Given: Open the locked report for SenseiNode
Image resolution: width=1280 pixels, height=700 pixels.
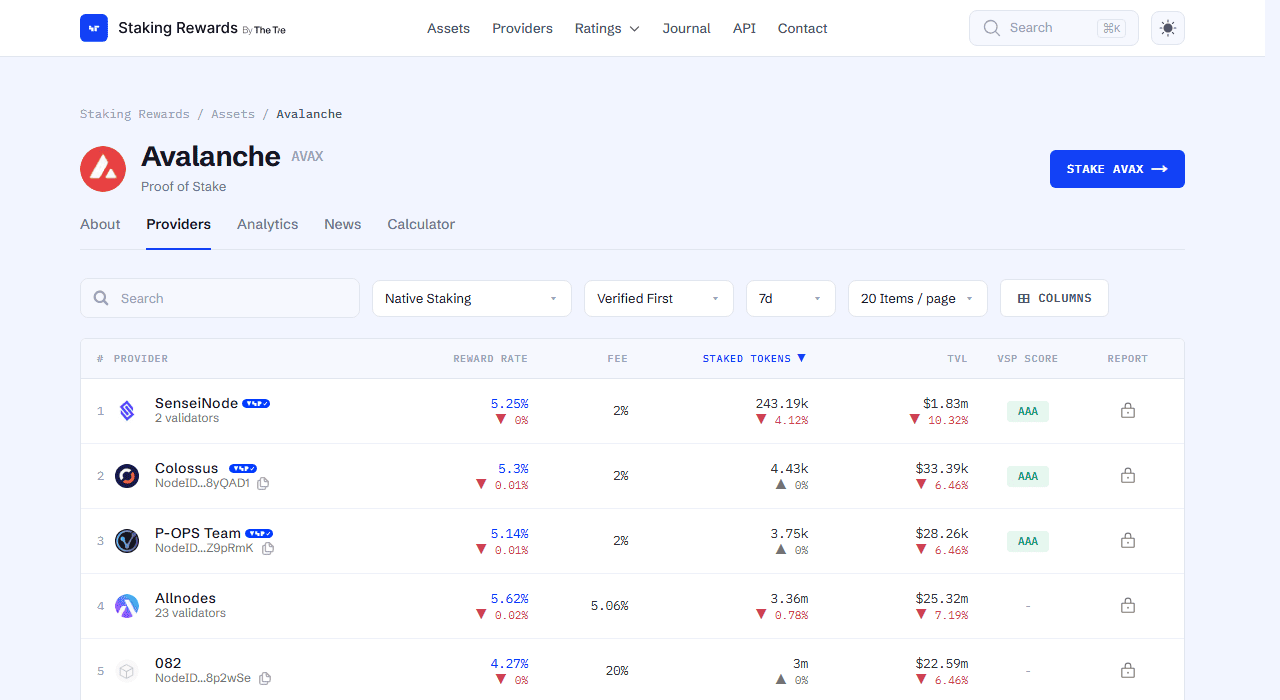Looking at the screenshot, I should point(1128,410).
